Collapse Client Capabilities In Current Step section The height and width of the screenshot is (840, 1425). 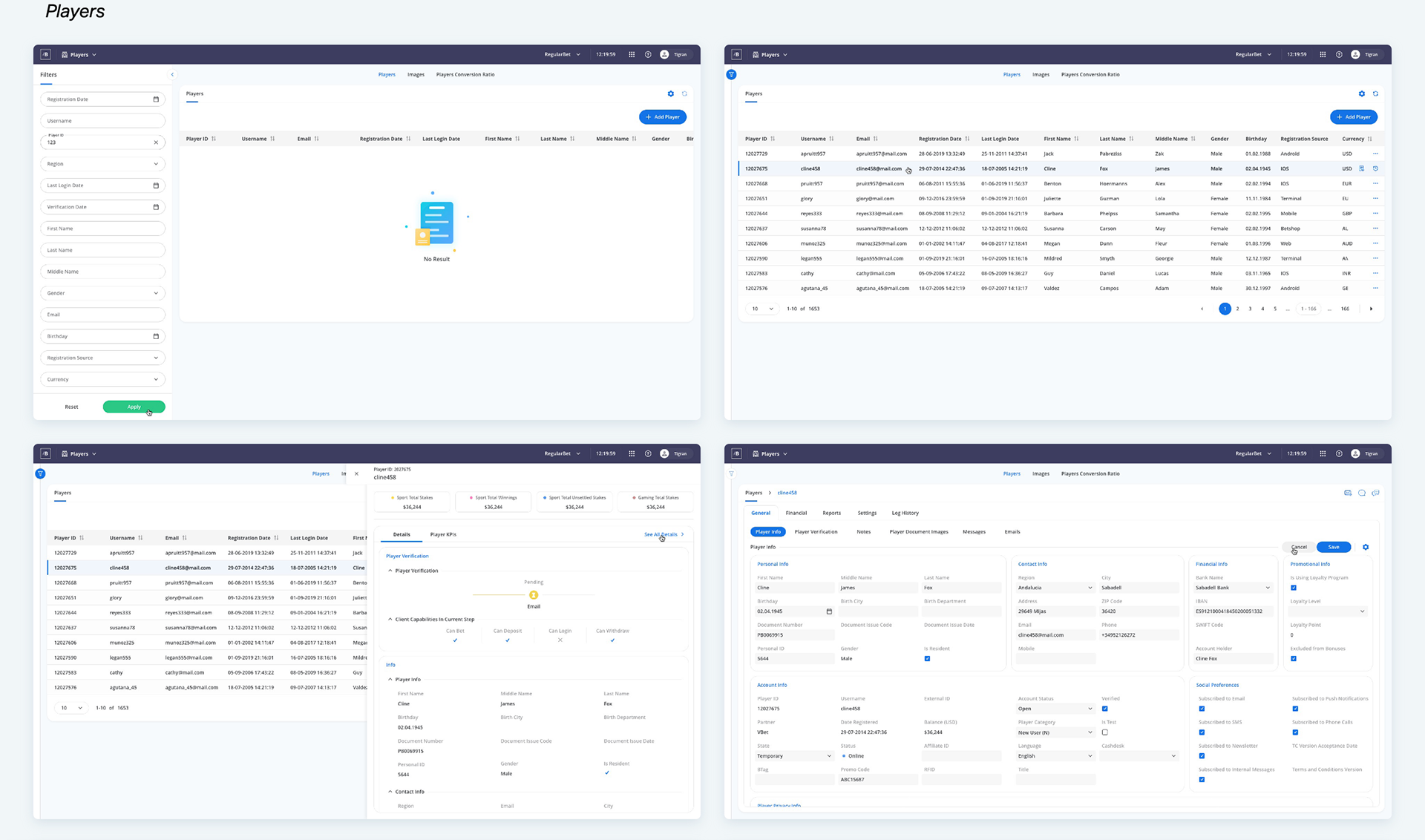click(390, 619)
